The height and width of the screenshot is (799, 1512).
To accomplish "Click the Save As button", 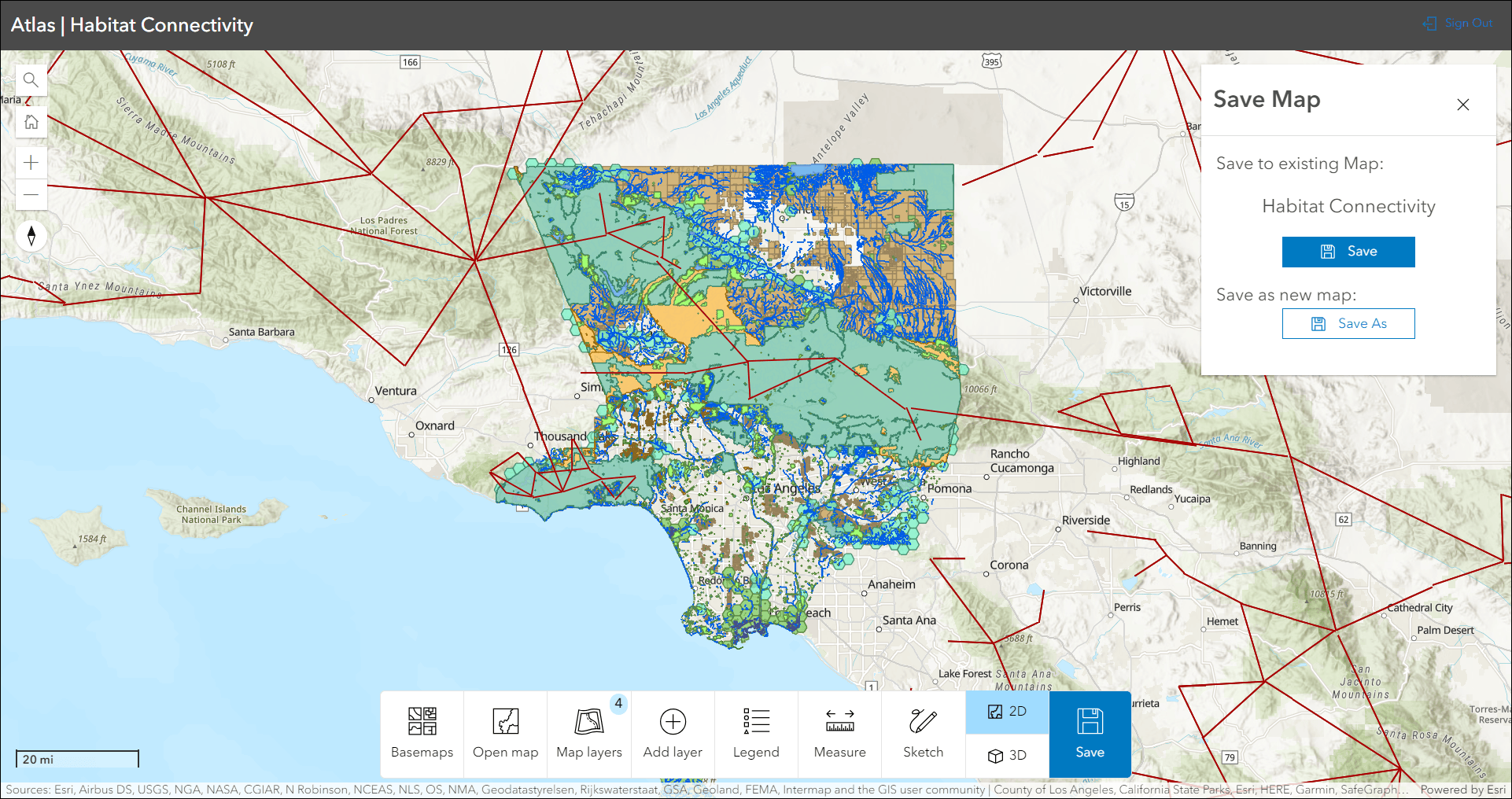I will 1348,323.
